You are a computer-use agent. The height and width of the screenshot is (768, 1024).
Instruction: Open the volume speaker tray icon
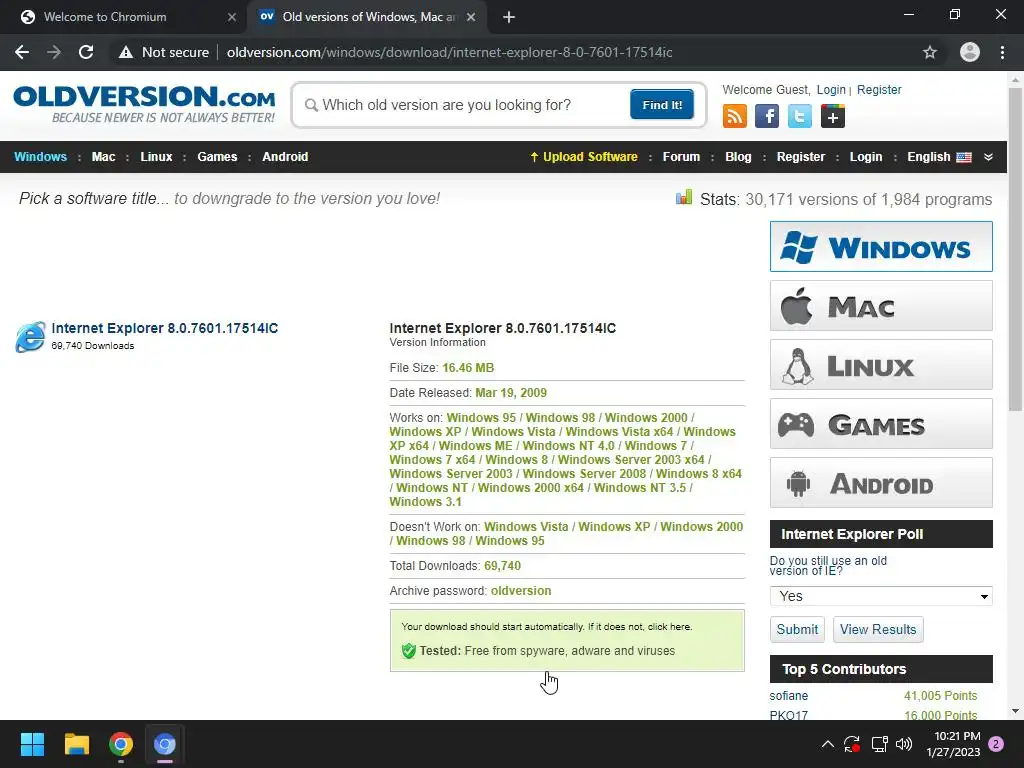click(x=904, y=744)
